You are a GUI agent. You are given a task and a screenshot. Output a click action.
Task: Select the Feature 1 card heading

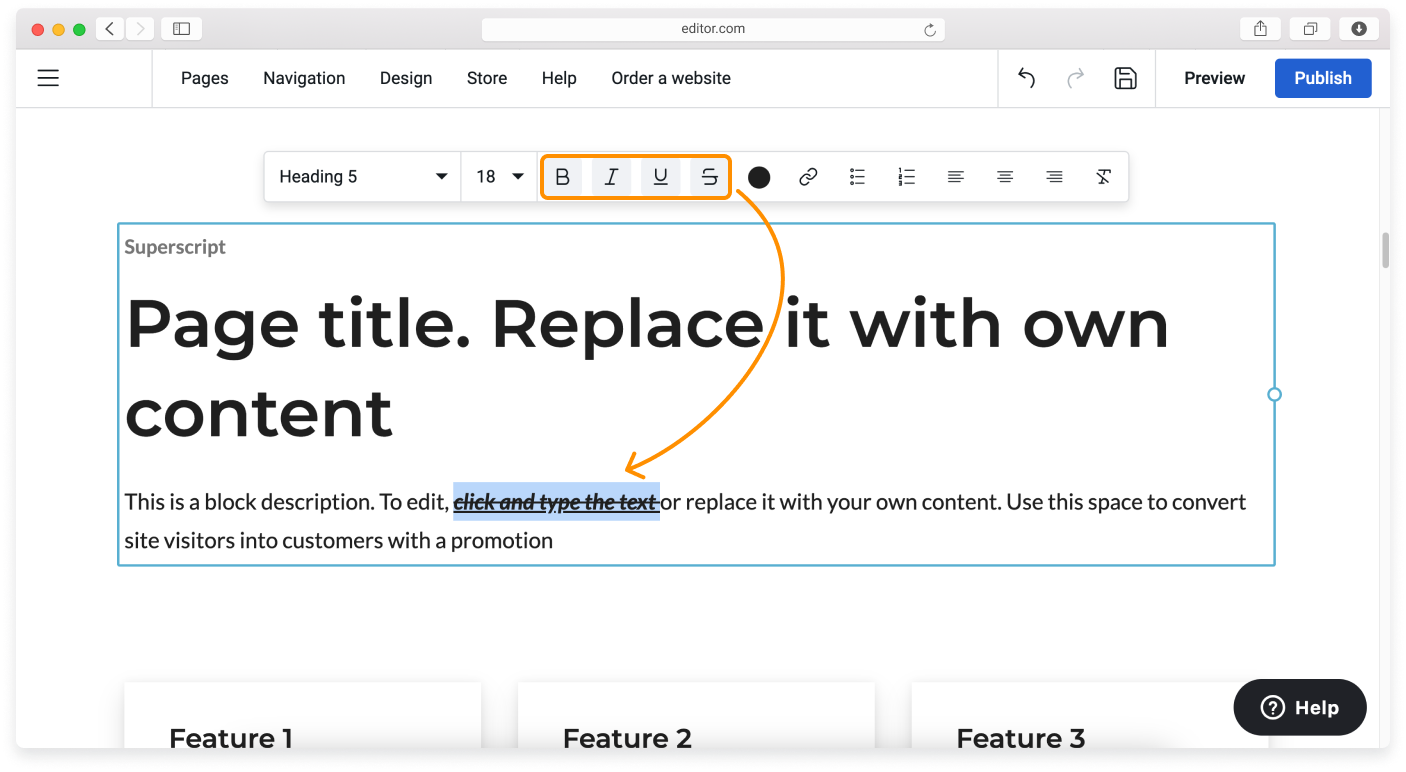pos(231,738)
